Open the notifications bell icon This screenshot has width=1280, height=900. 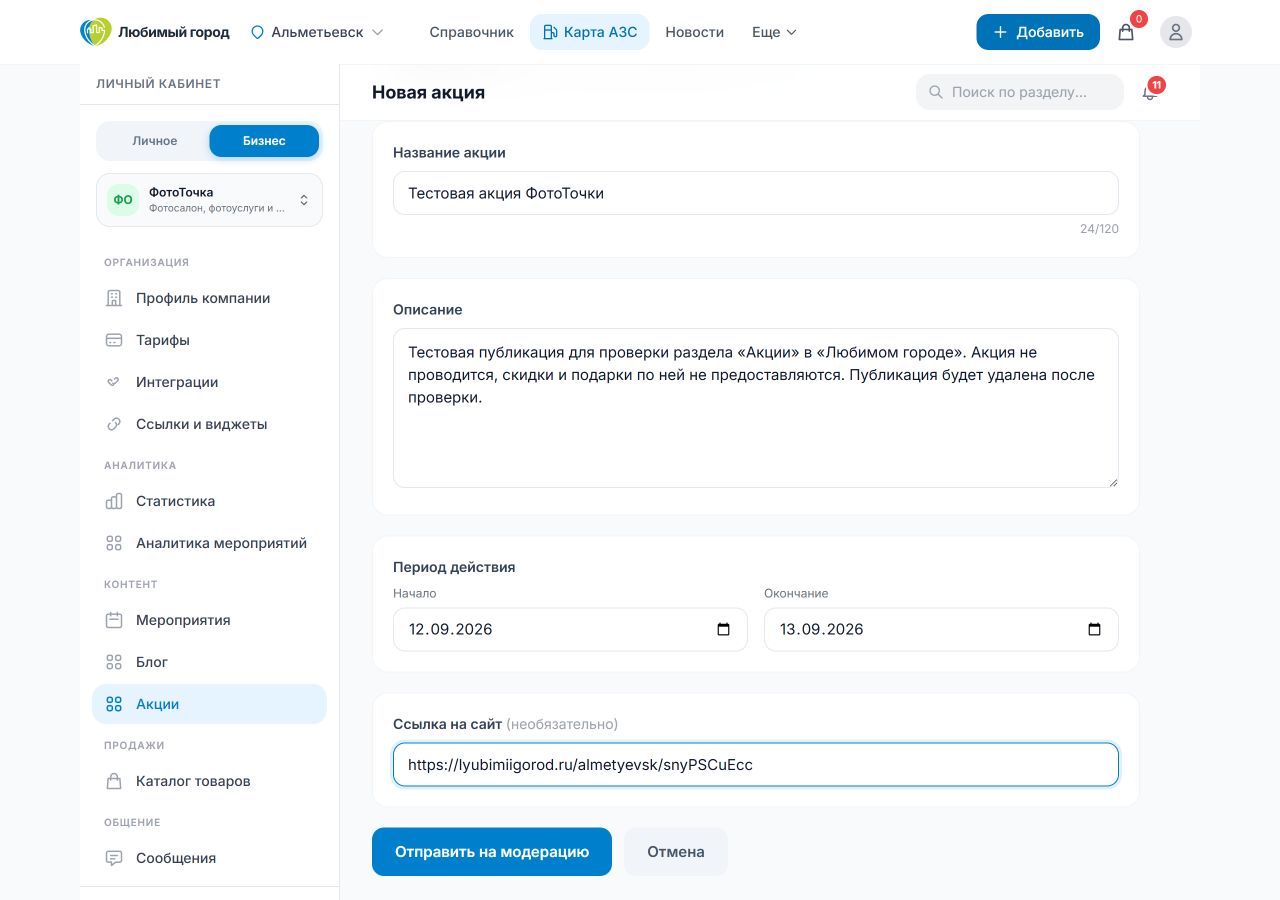[x=1150, y=92]
